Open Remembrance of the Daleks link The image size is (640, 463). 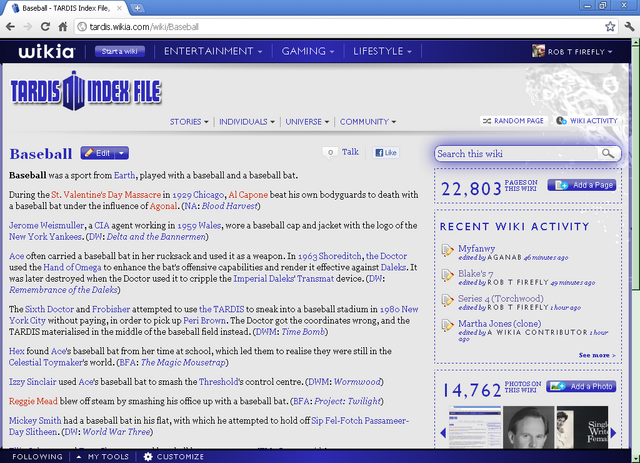point(63,290)
